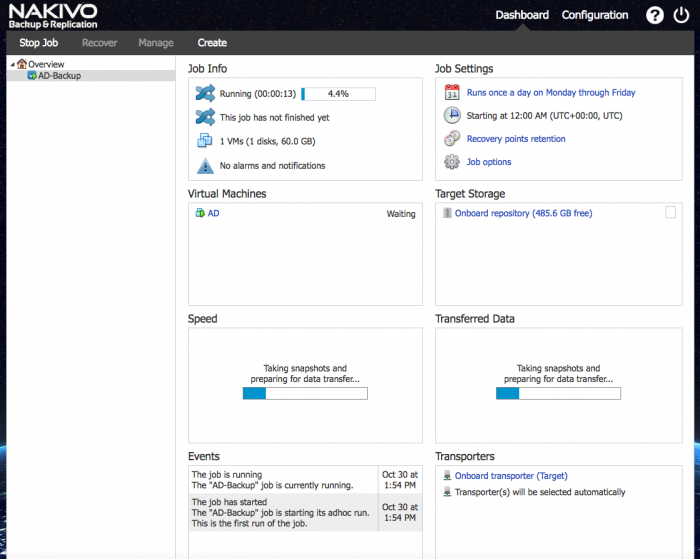Click the NAKIVO Backup & Replication logo
Image resolution: width=700 pixels, height=559 pixels.
[53, 17]
